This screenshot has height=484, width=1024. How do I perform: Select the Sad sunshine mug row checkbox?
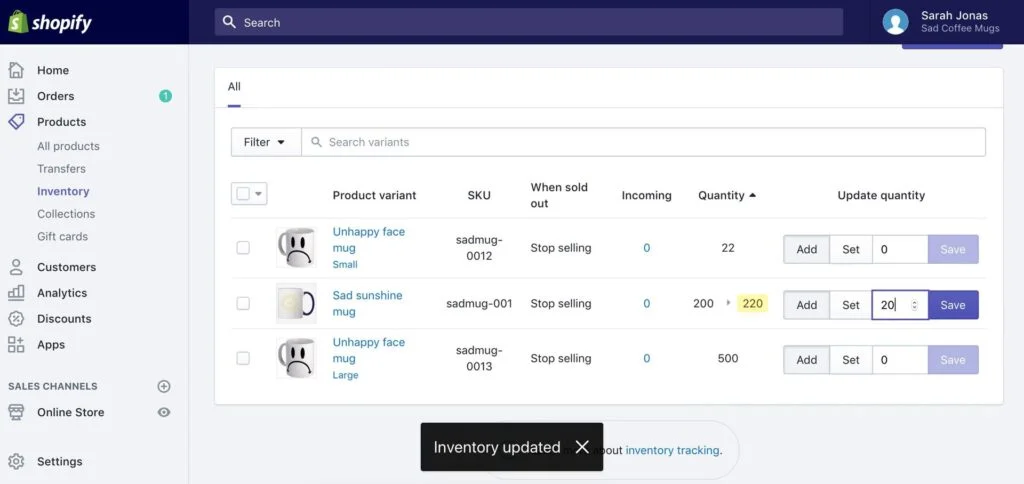[243, 303]
